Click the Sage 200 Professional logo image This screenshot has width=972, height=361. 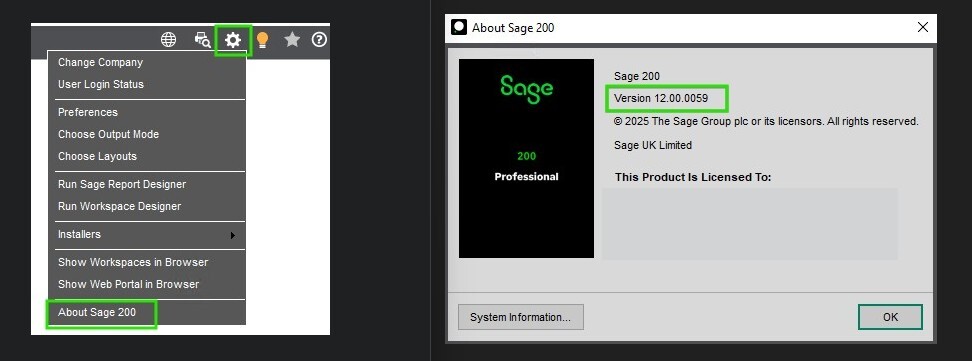526,158
